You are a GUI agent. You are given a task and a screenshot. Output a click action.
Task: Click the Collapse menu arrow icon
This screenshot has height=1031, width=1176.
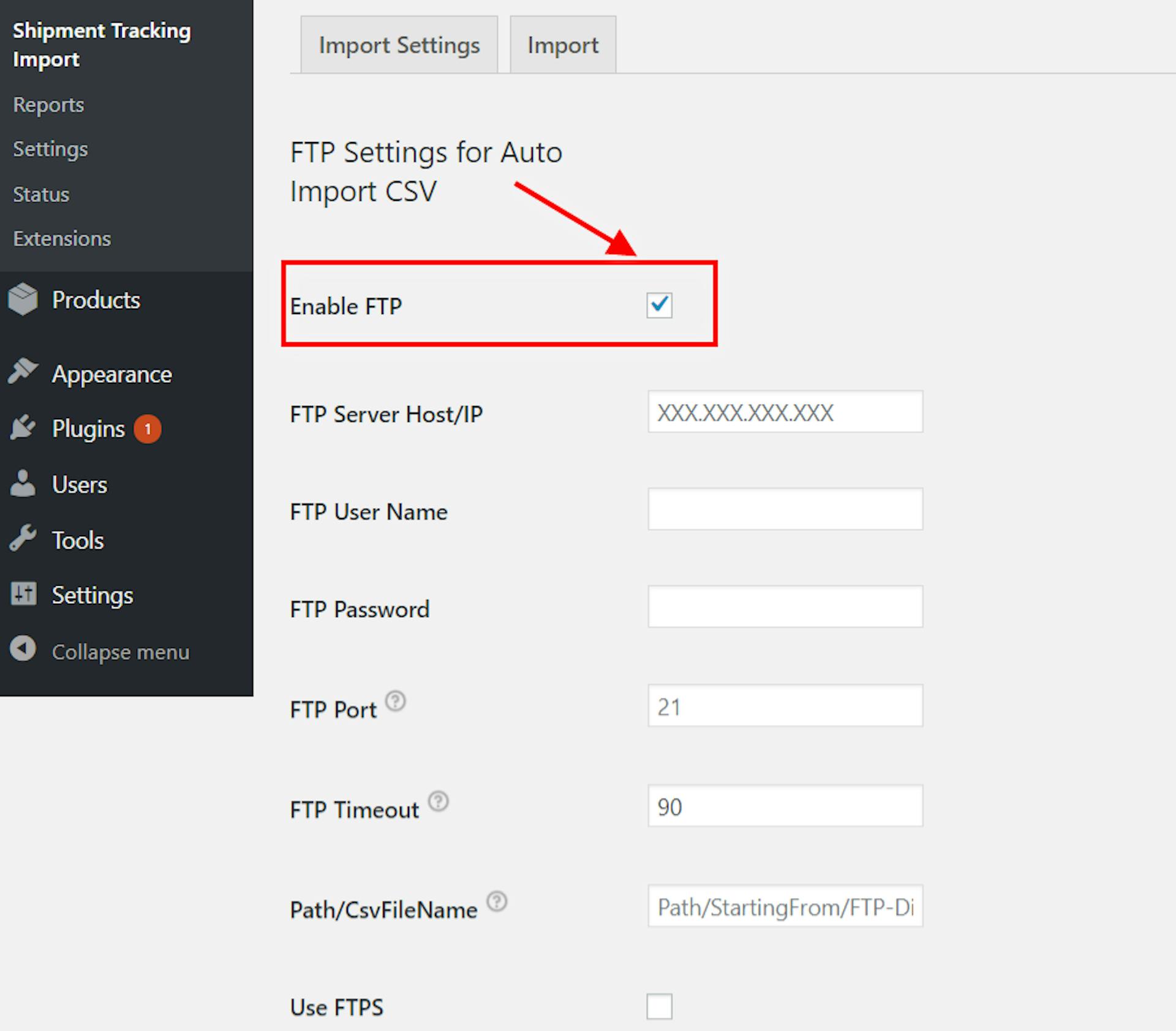(x=23, y=649)
